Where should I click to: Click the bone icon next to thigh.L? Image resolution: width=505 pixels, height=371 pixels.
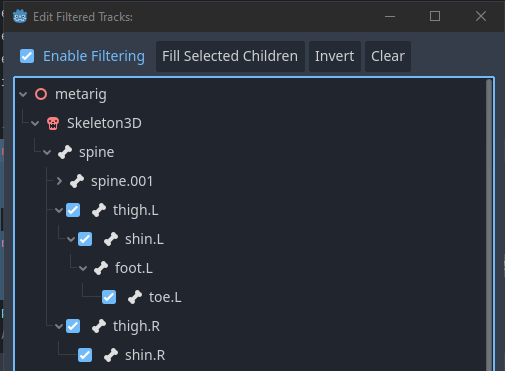[99, 210]
